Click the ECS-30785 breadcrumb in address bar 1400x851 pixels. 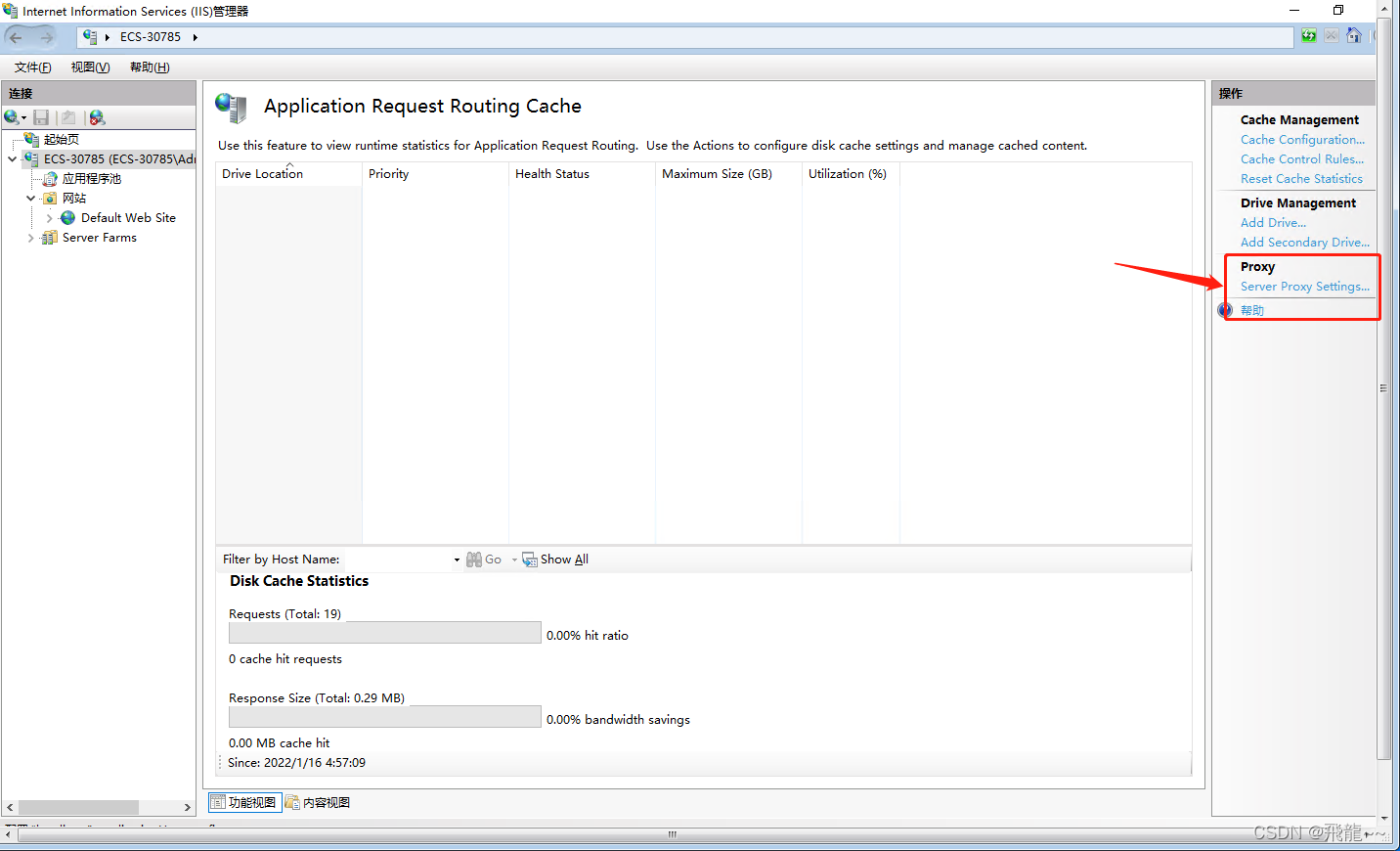[x=151, y=37]
